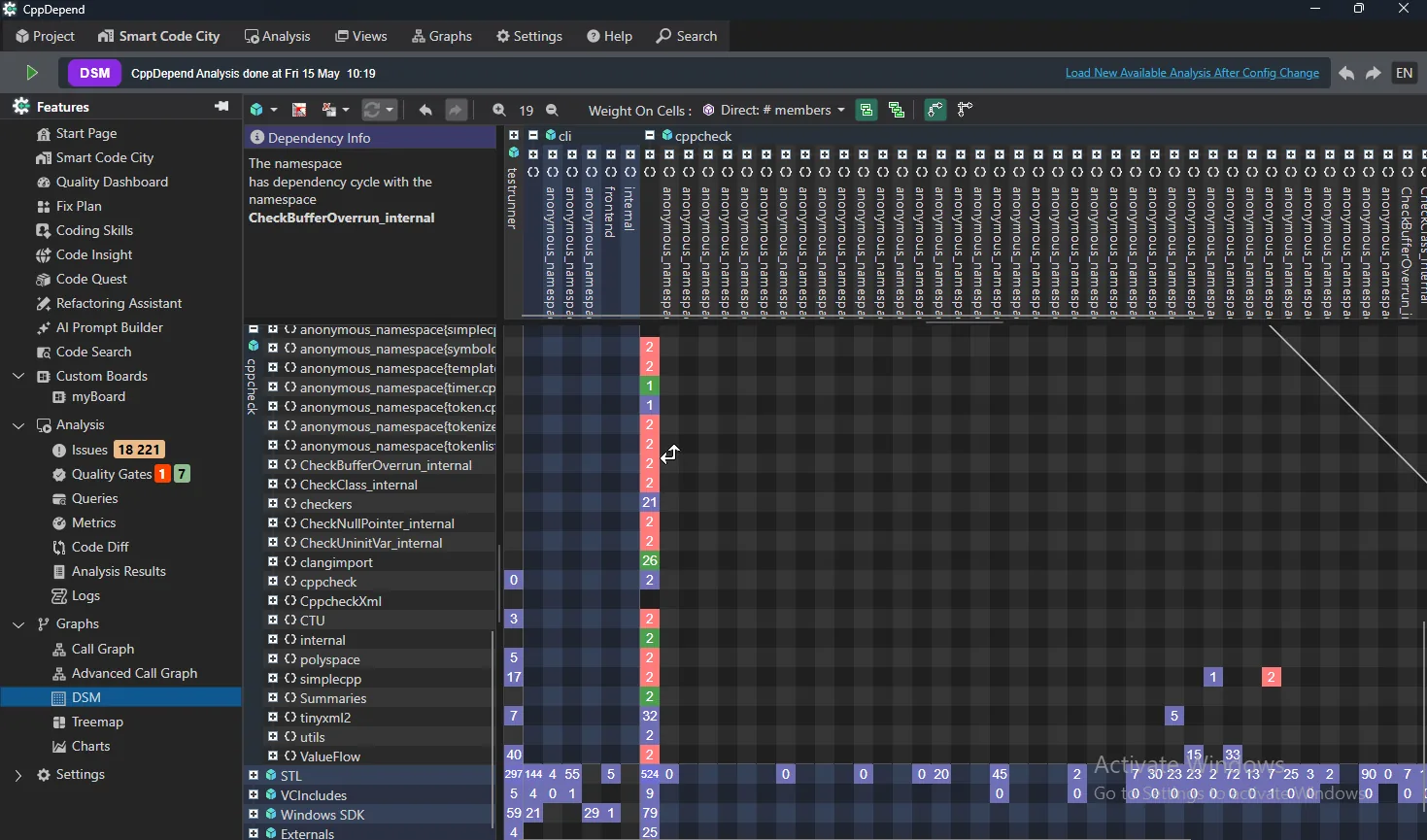Open Coding Skills in the sidebar
The width and height of the screenshot is (1427, 840).
click(x=85, y=230)
